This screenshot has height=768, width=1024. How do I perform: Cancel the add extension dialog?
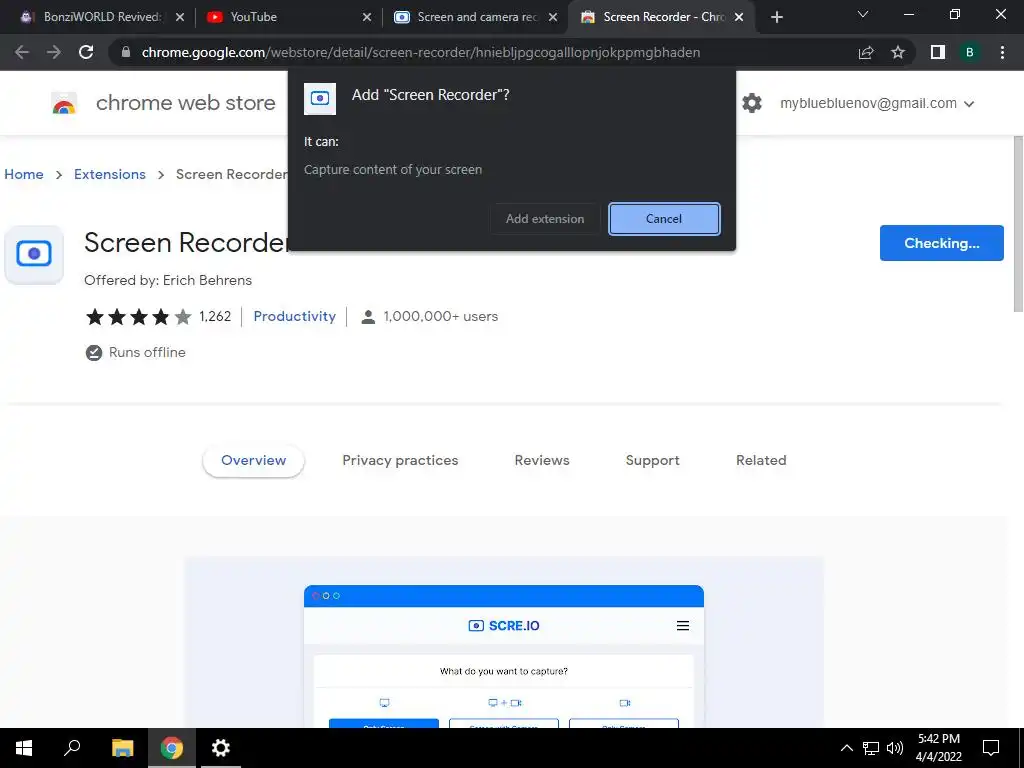pos(664,219)
